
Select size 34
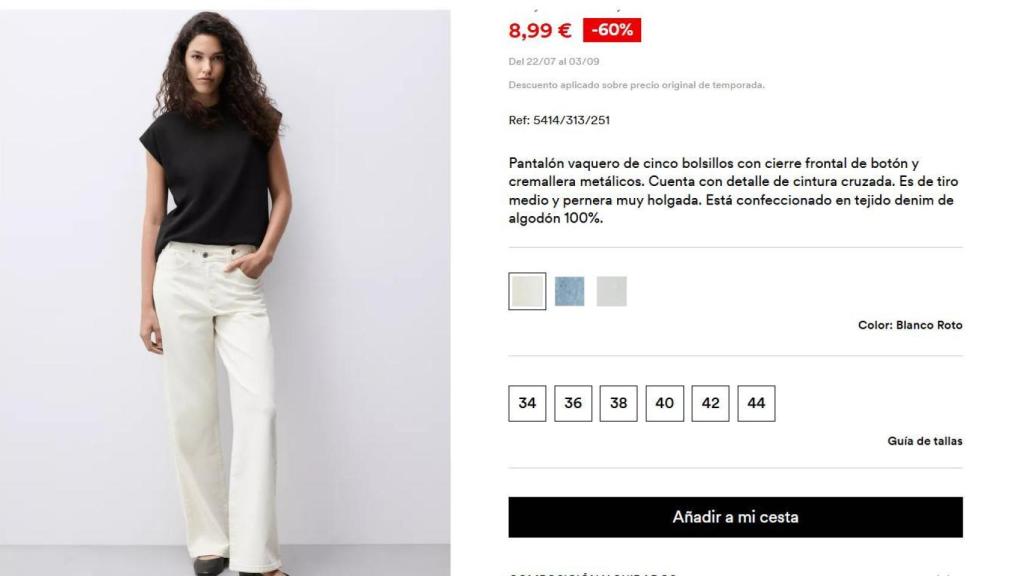pos(527,404)
